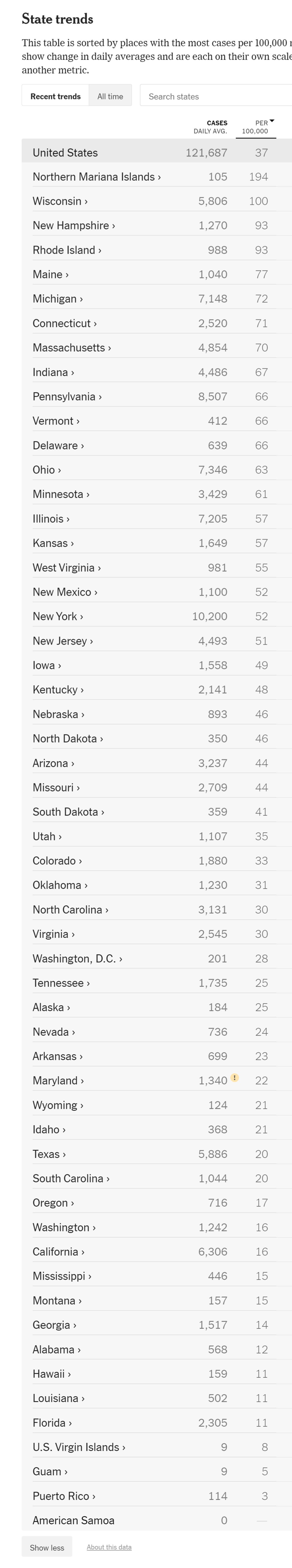Open the About this data link
292x1568 pixels.
(x=109, y=1547)
